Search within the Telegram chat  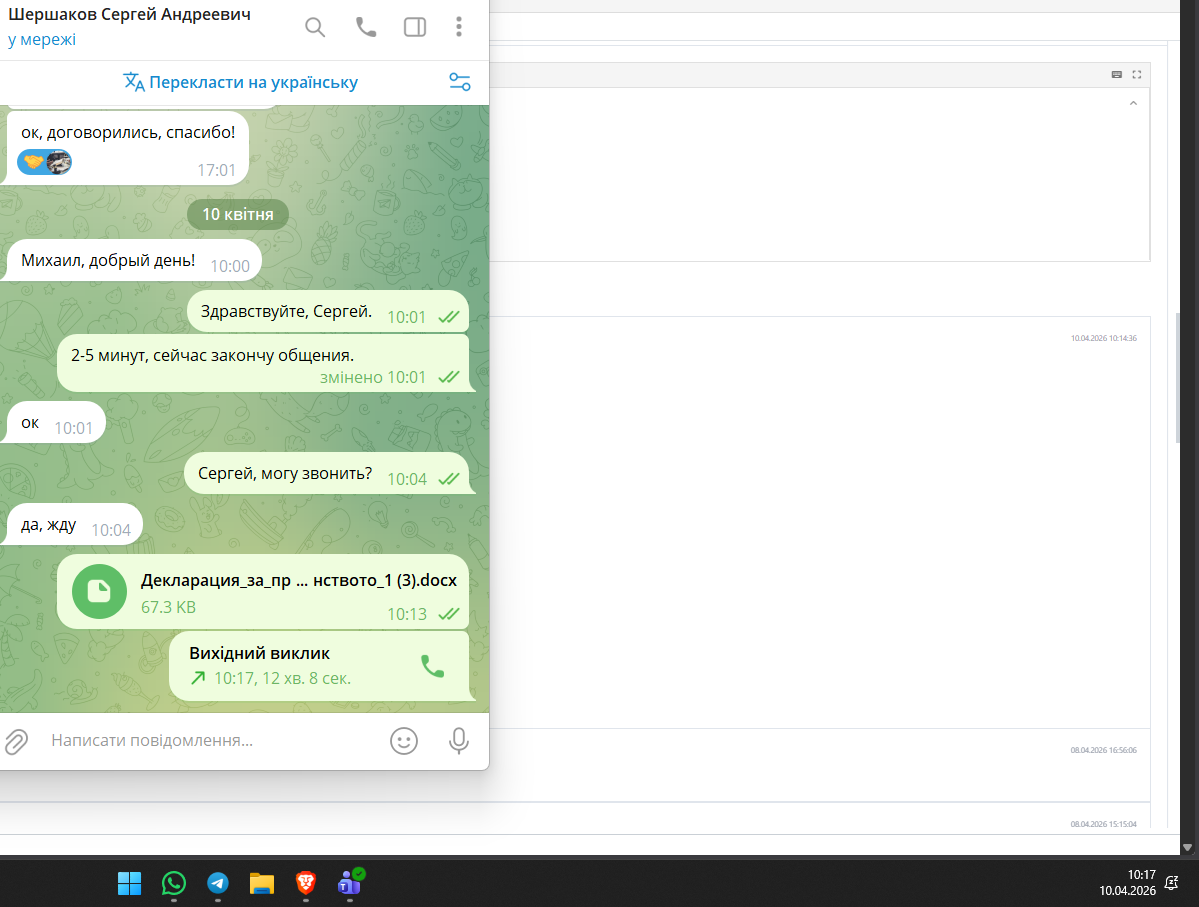315,28
